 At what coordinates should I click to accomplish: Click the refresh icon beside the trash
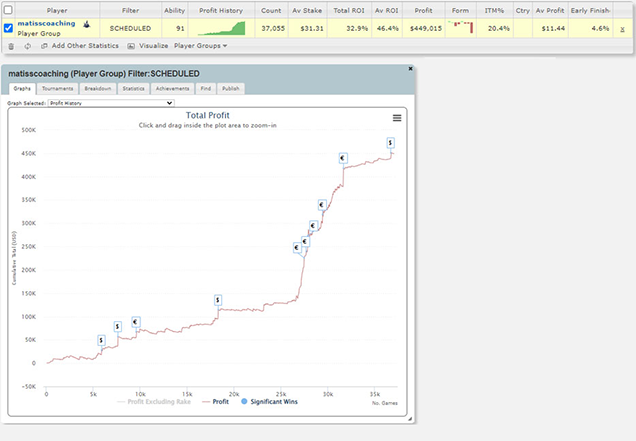point(28,46)
